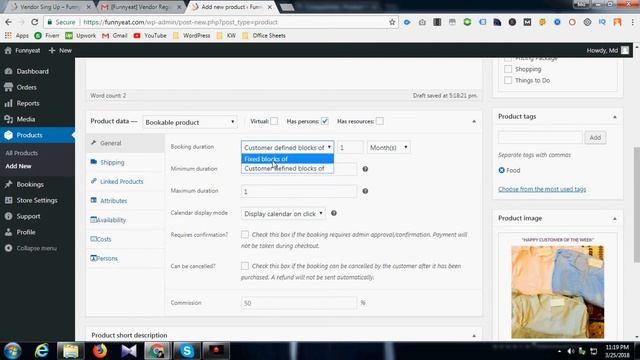Tick Things to Do category checkbox

[x=508, y=80]
